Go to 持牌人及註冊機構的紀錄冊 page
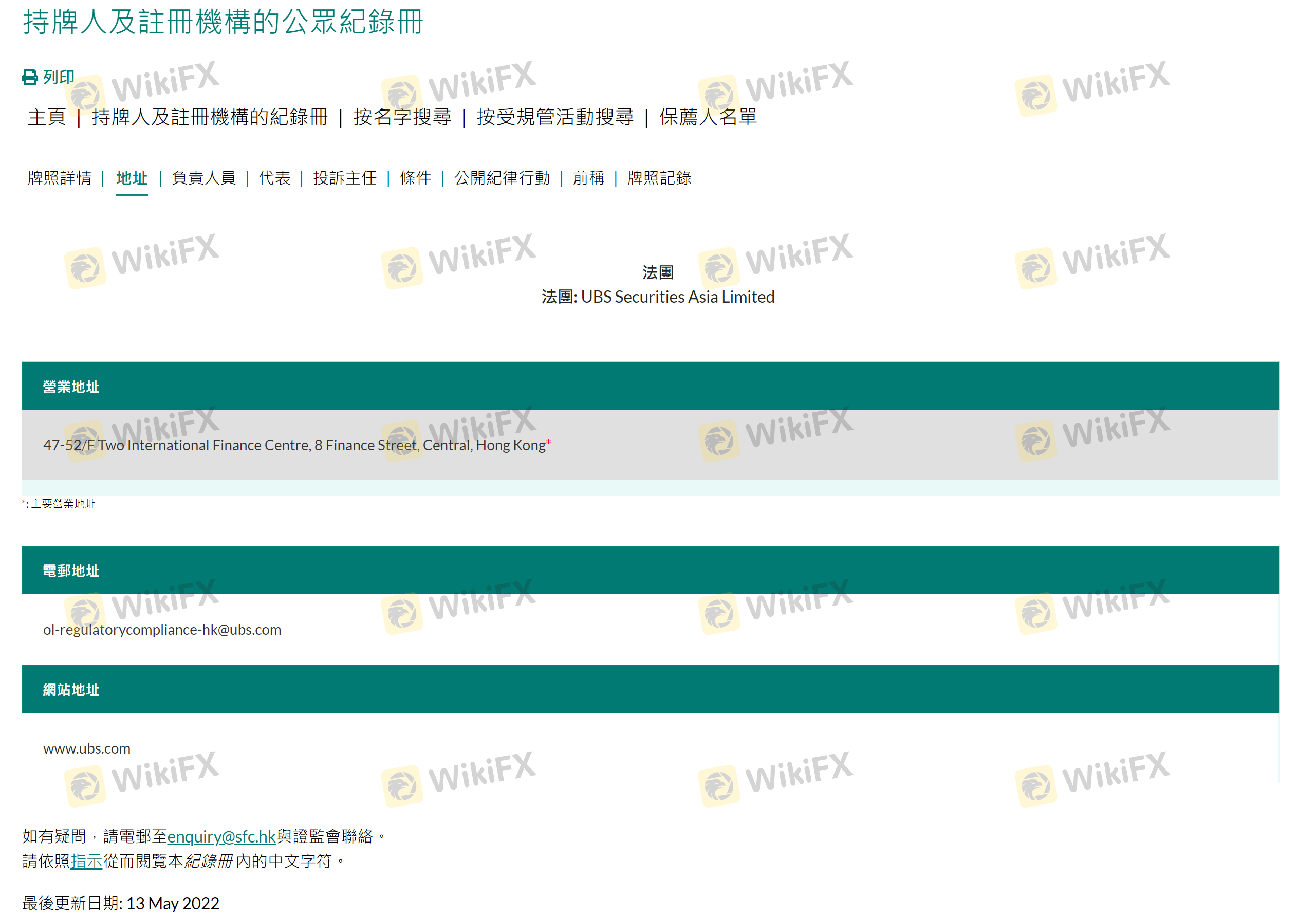The height and width of the screenshot is (915, 1316). click(x=210, y=117)
